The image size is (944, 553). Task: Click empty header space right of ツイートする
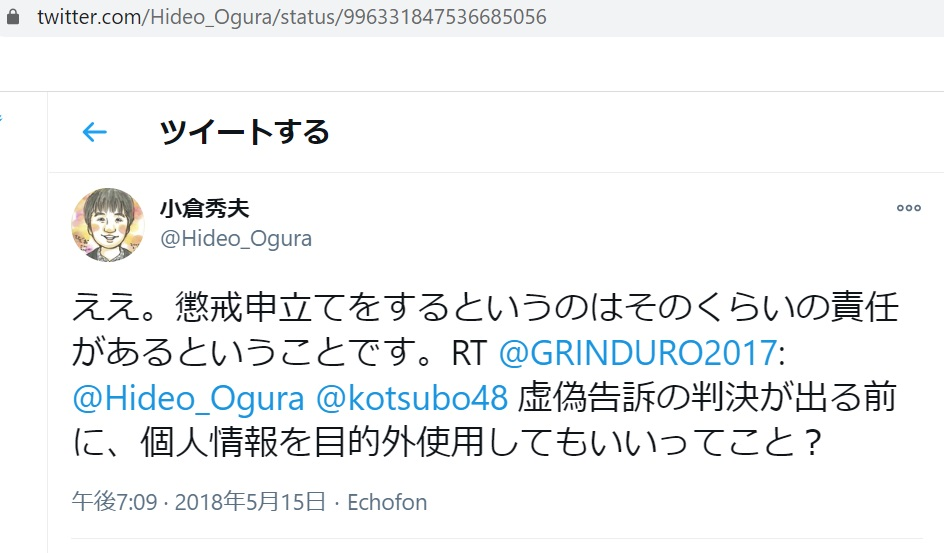pyautogui.click(x=632, y=132)
